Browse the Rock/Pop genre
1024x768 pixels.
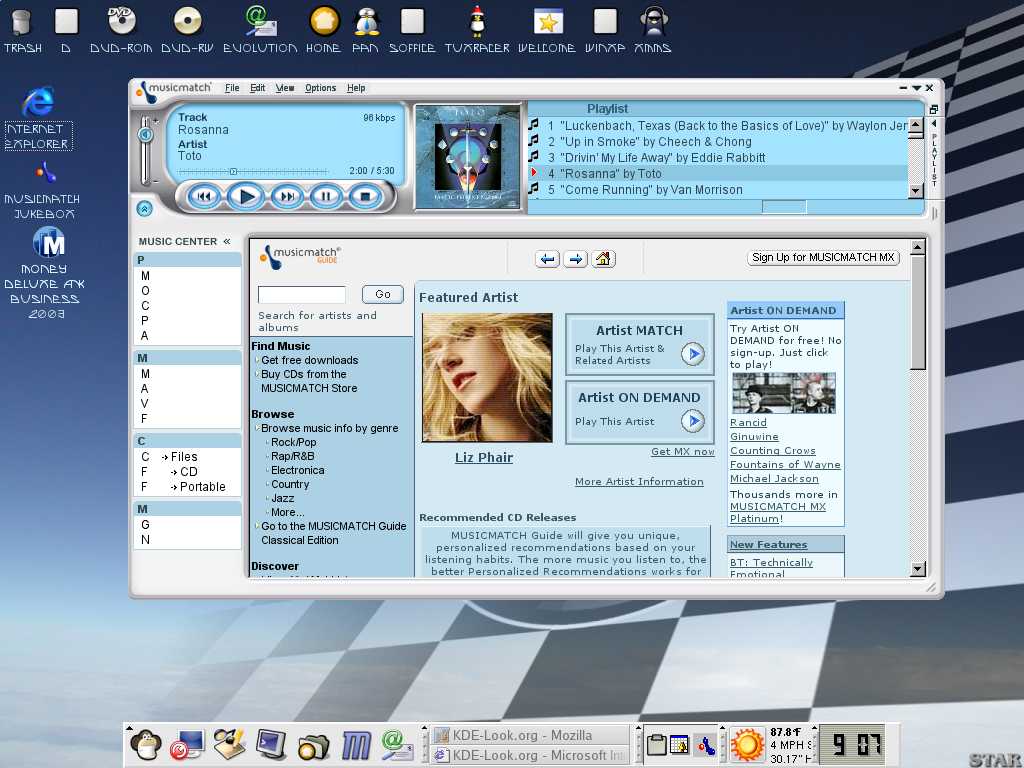click(294, 442)
